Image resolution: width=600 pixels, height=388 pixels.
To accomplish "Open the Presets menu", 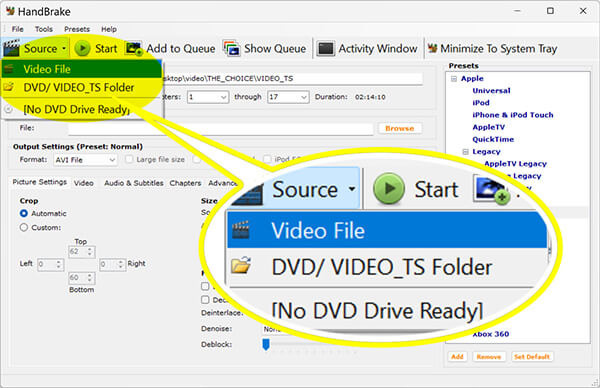I will [x=77, y=29].
